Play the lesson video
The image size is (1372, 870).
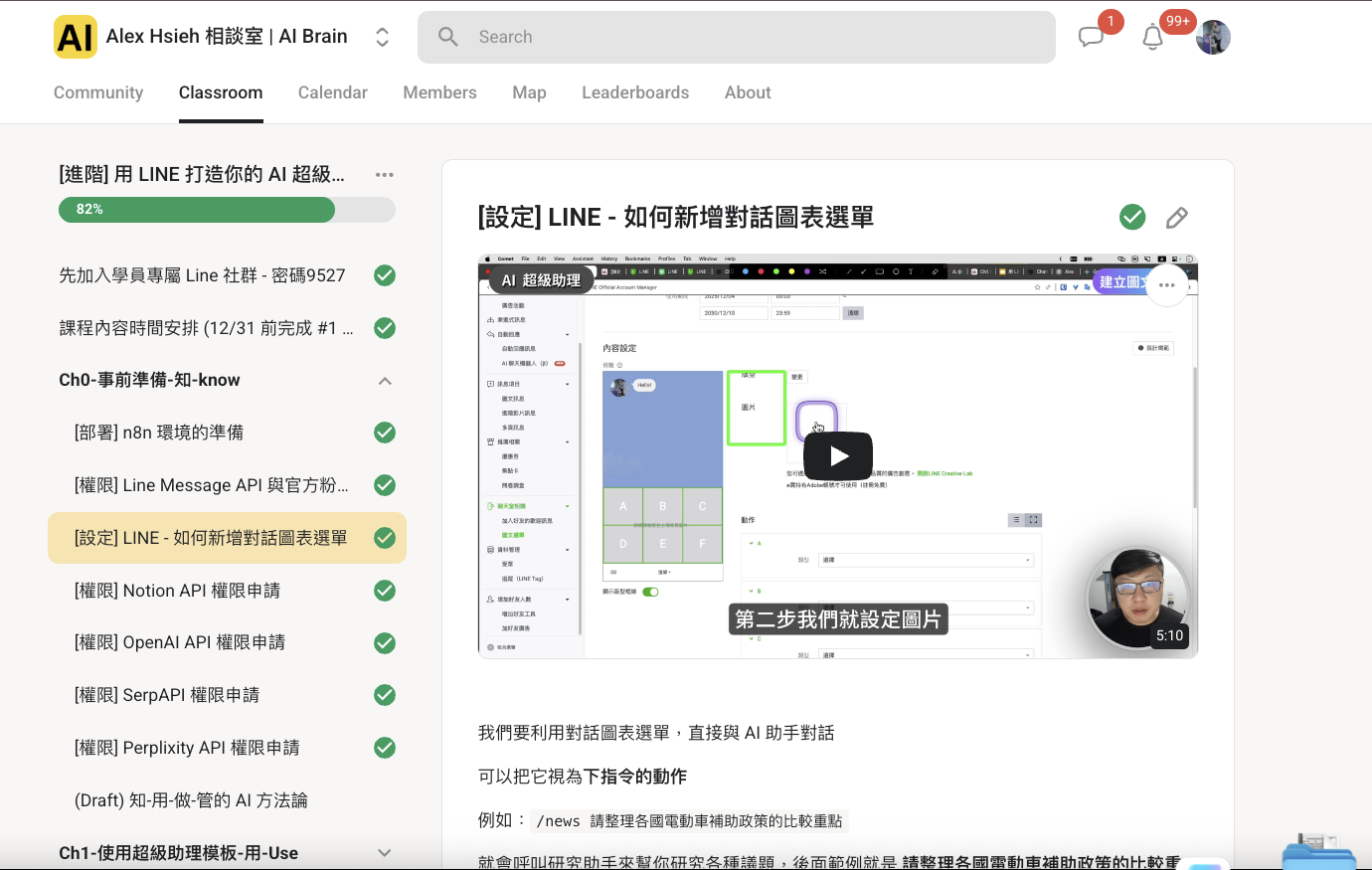click(838, 456)
